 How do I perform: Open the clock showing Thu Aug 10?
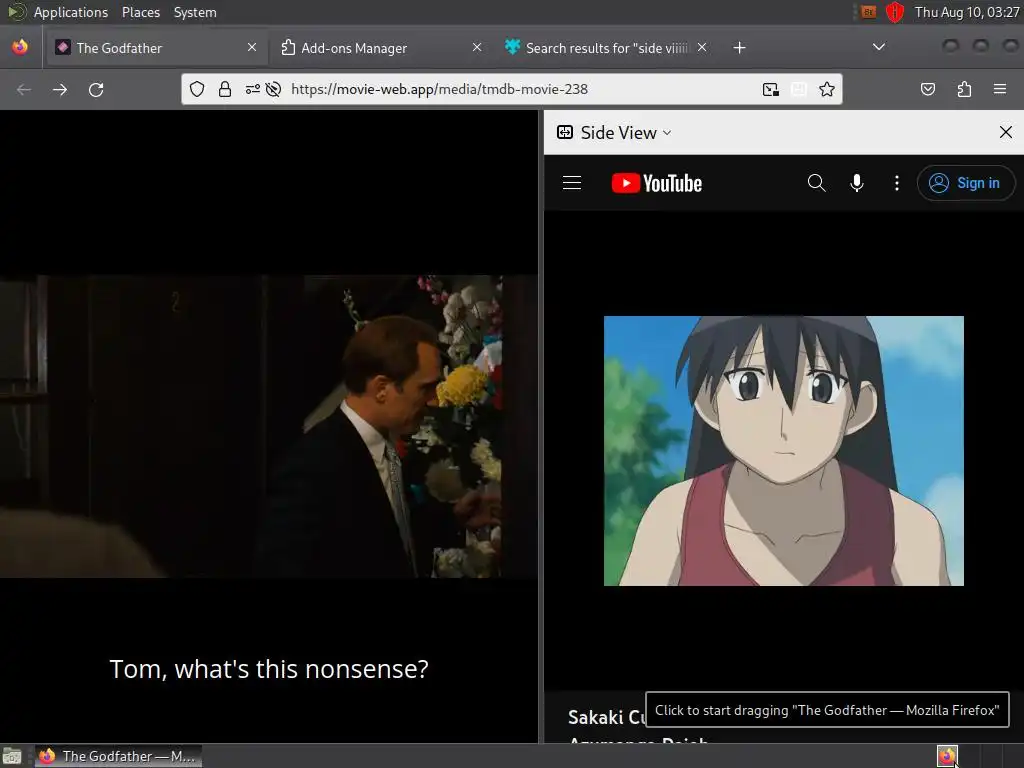point(967,12)
